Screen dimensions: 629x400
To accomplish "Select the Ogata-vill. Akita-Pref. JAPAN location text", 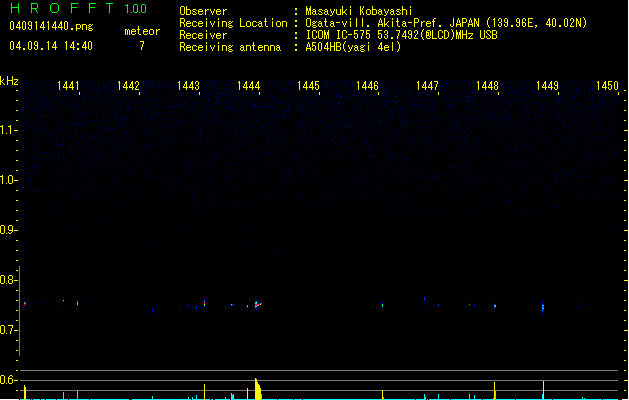I will click(446, 23).
